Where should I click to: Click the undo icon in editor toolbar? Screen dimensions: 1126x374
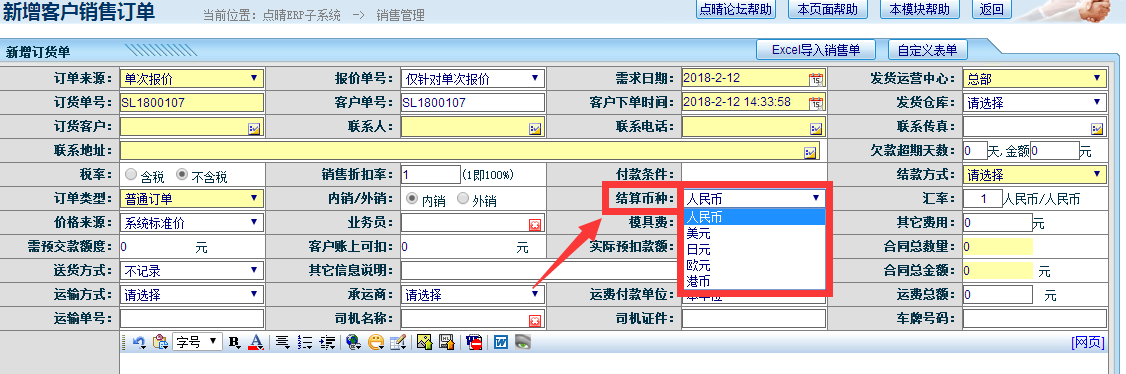(139, 342)
